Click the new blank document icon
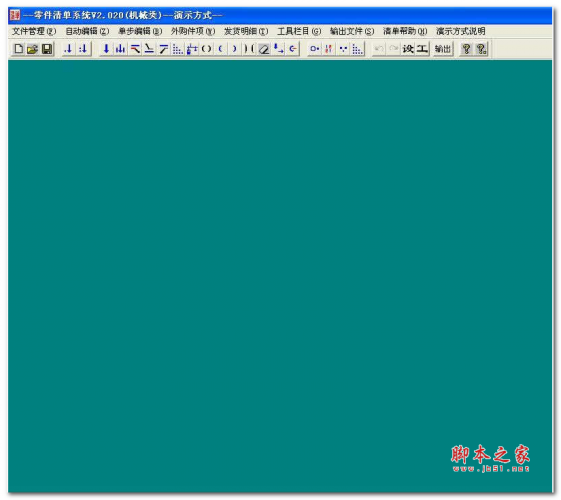The height and width of the screenshot is (500, 561). point(18,49)
